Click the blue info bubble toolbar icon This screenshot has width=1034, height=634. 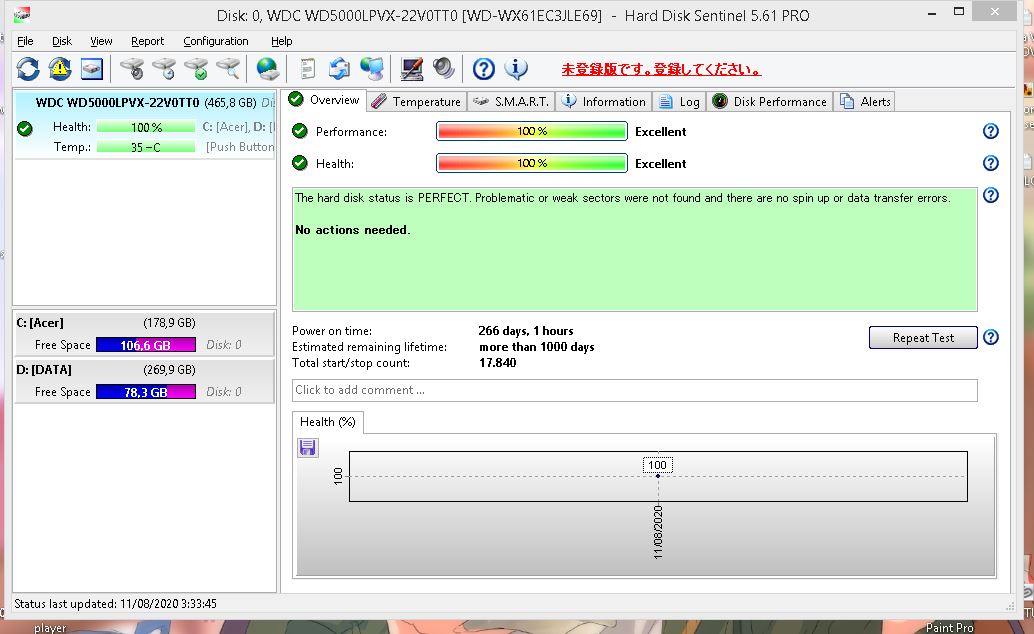516,69
